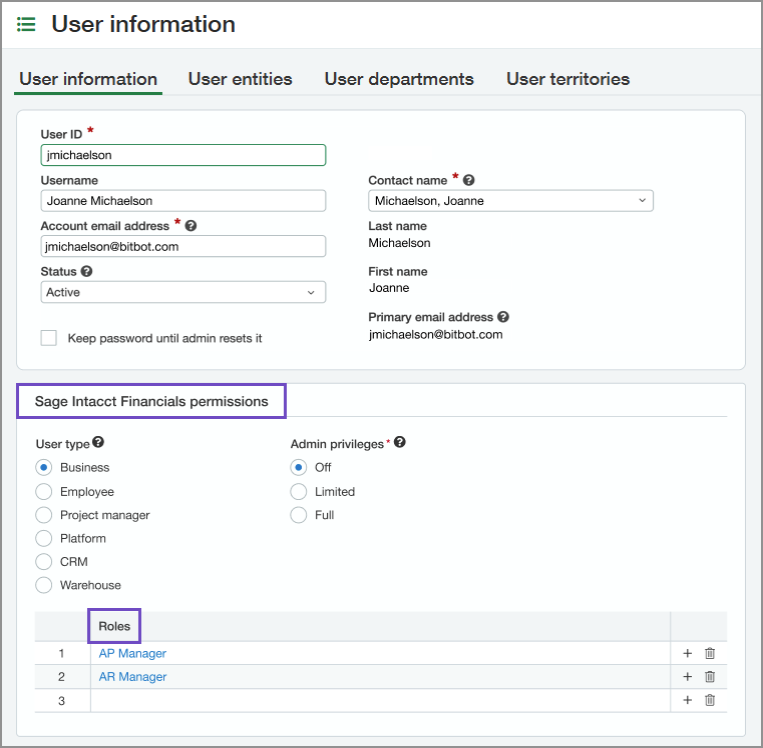Delete the empty third role row
Image resolution: width=763 pixels, height=748 pixels.
[x=710, y=701]
